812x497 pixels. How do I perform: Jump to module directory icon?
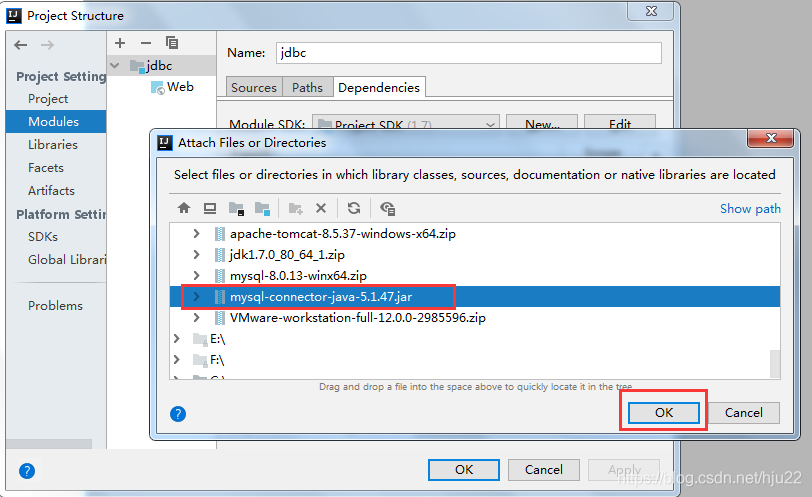tap(263, 209)
